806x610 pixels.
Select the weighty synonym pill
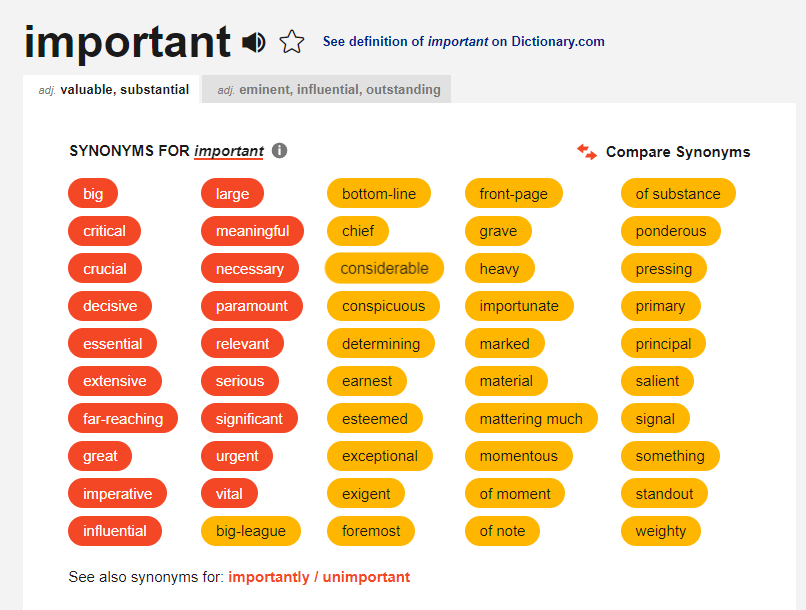(661, 531)
